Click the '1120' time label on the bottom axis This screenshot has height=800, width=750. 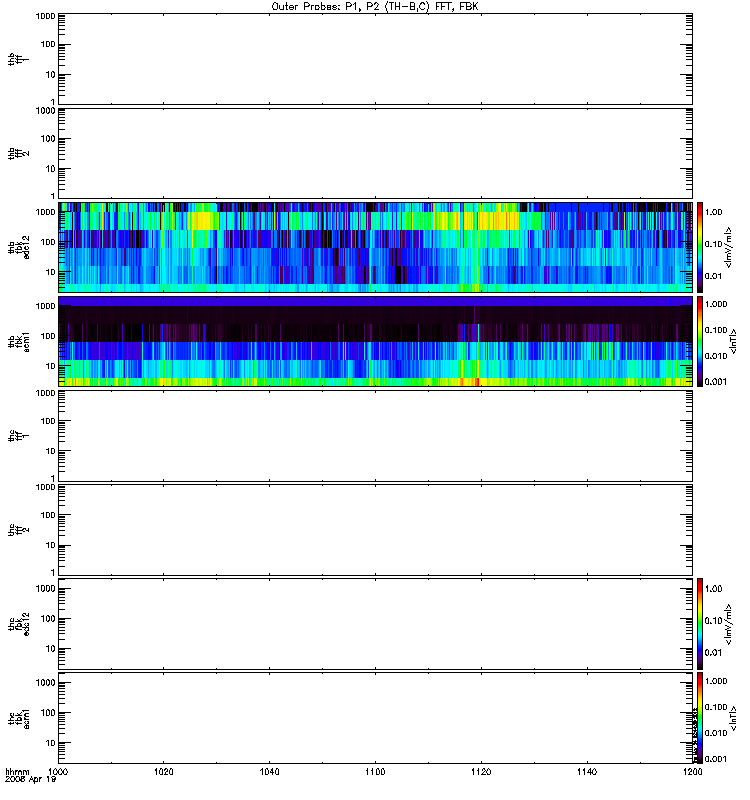click(x=481, y=771)
